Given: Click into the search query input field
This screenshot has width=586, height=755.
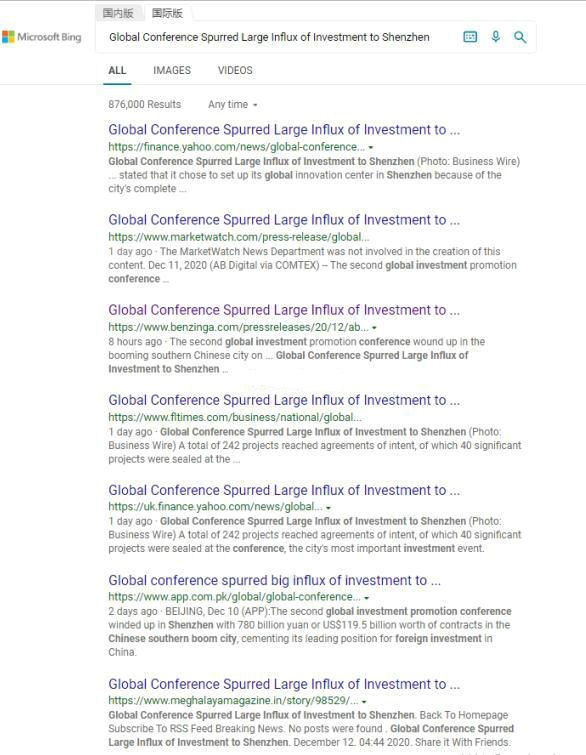Looking at the screenshot, I should pyautogui.click(x=270, y=37).
